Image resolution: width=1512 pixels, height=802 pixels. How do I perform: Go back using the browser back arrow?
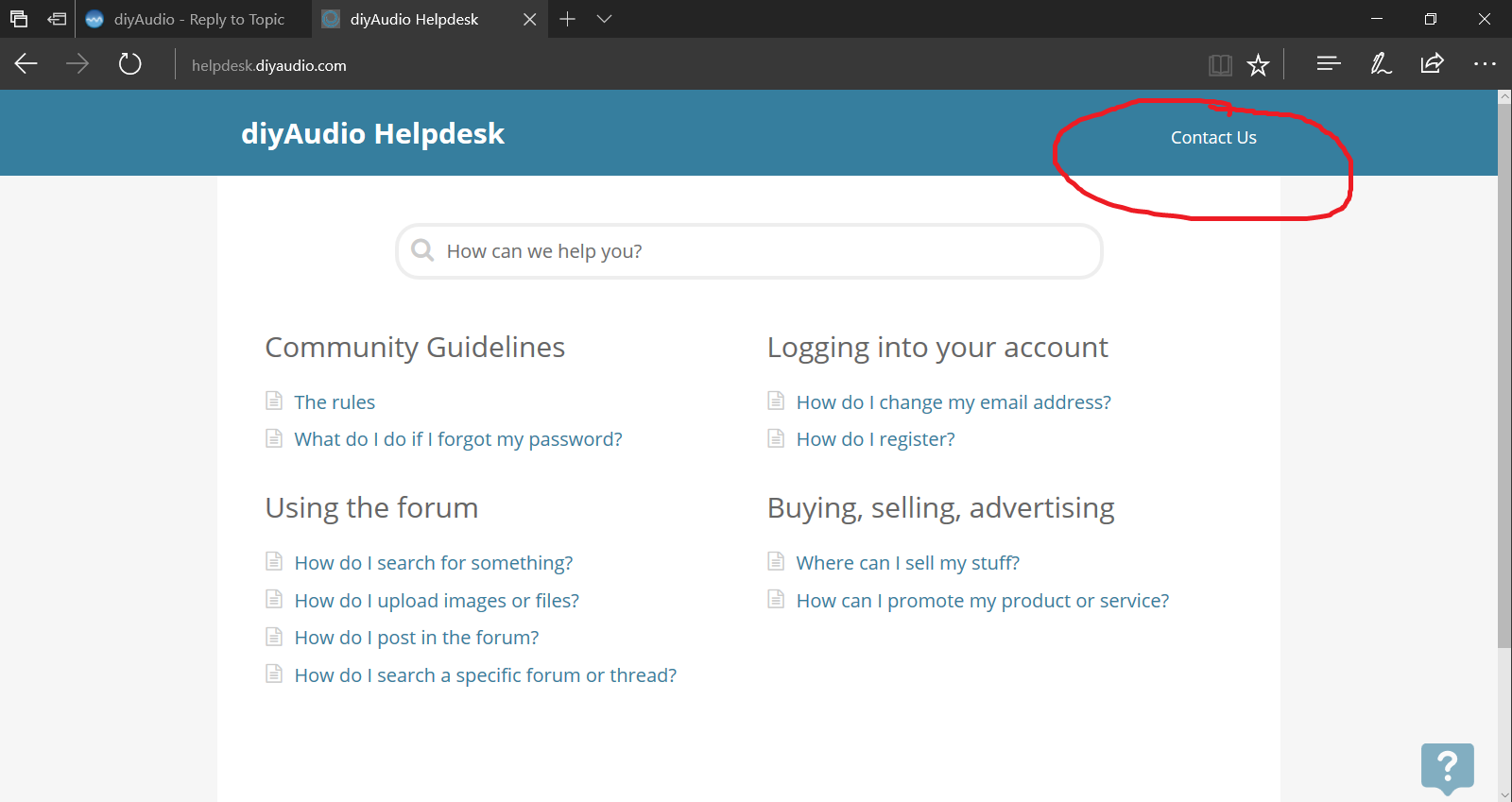click(26, 64)
